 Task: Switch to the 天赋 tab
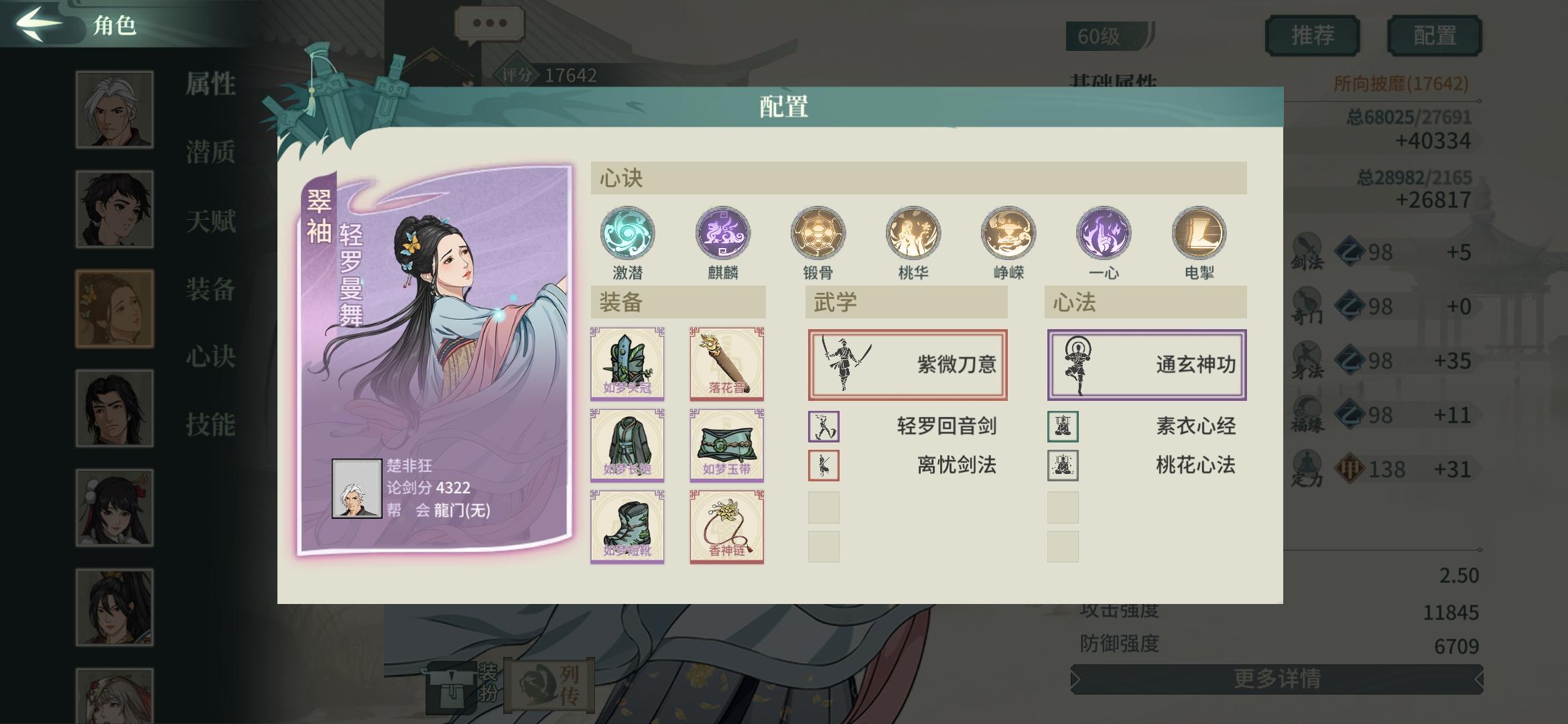(210, 221)
